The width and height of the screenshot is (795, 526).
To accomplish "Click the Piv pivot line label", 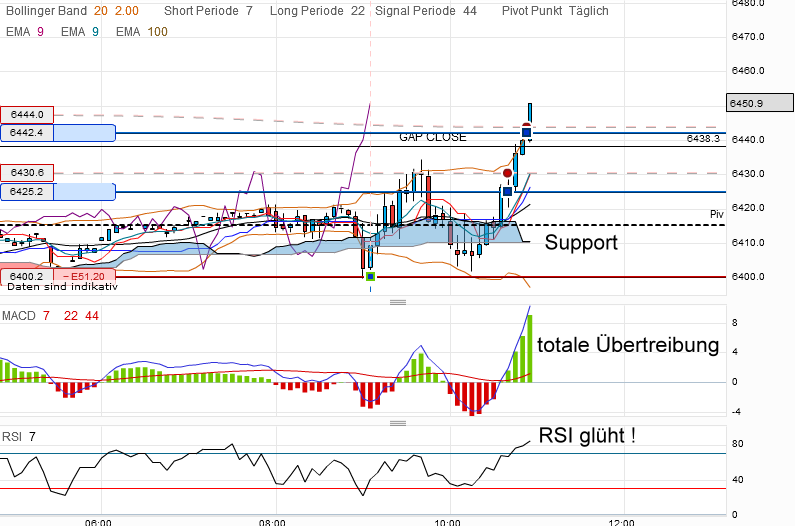I will pyautogui.click(x=716, y=215).
